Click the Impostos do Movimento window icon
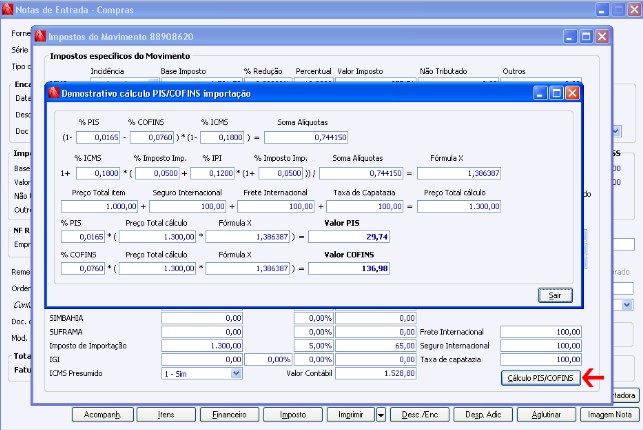 [39, 36]
